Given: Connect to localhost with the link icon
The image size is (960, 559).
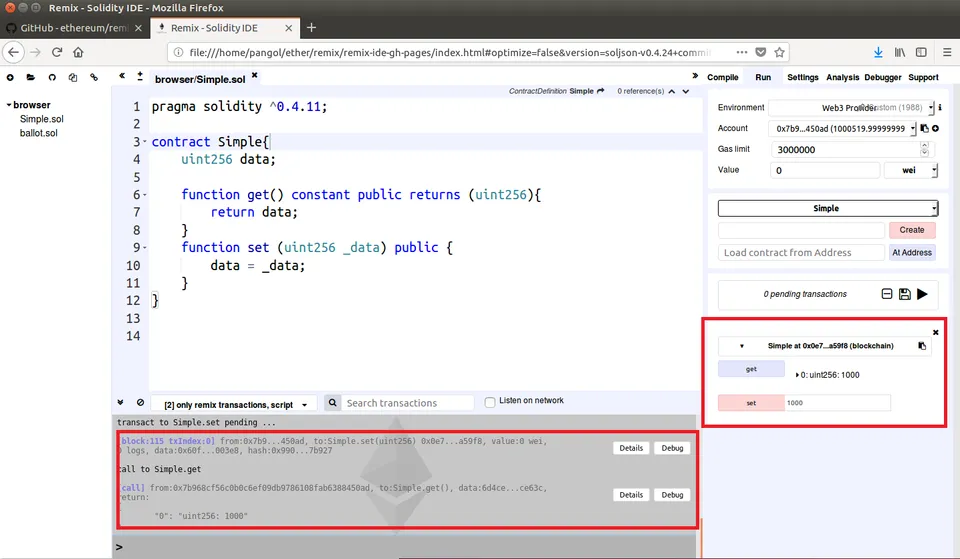Looking at the screenshot, I should pos(94,77).
